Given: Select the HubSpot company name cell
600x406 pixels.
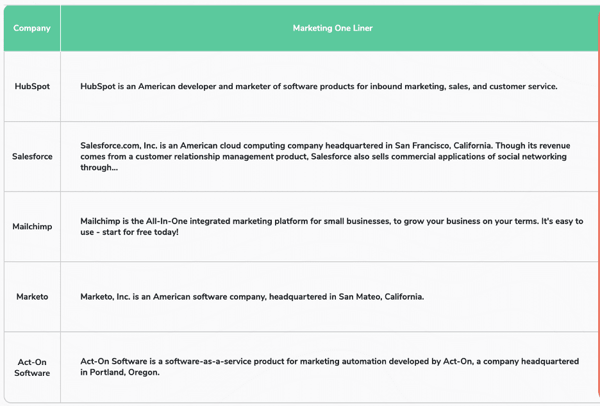Looking at the screenshot, I should [x=32, y=87].
